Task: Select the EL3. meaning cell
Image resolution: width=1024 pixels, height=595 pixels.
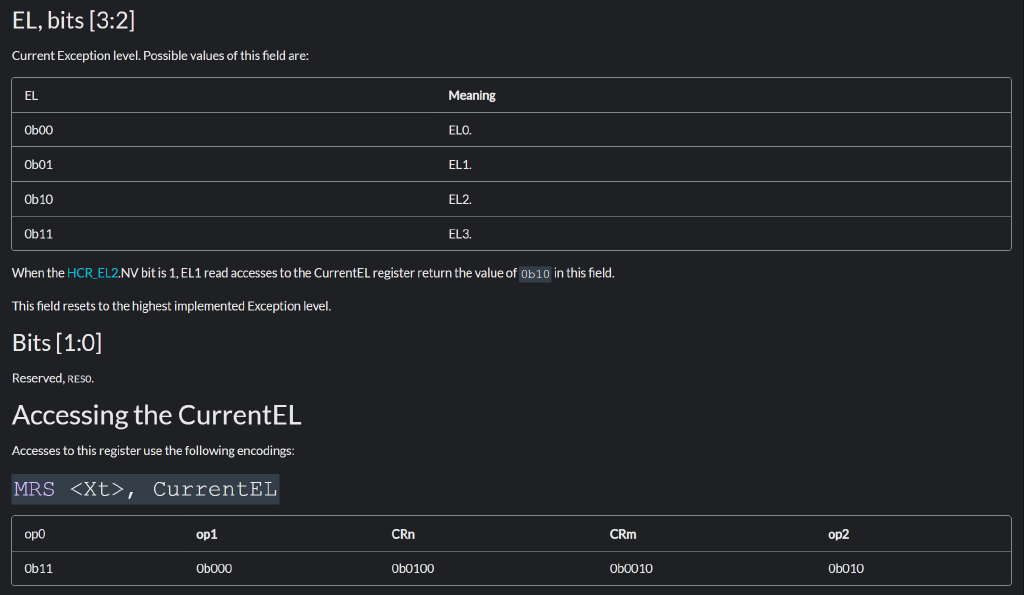Action: [x=460, y=233]
